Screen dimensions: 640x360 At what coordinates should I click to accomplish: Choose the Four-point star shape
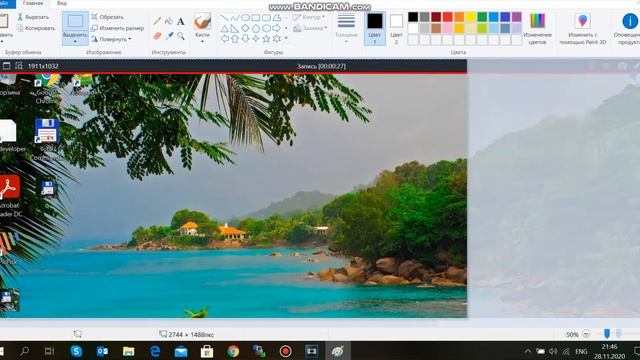click(256, 39)
